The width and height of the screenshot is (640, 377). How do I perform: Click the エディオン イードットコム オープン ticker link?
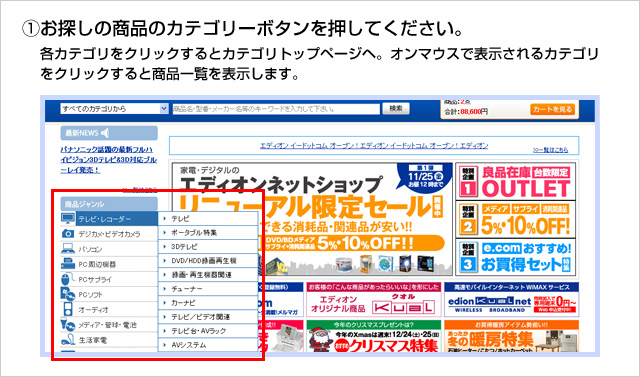(374, 146)
